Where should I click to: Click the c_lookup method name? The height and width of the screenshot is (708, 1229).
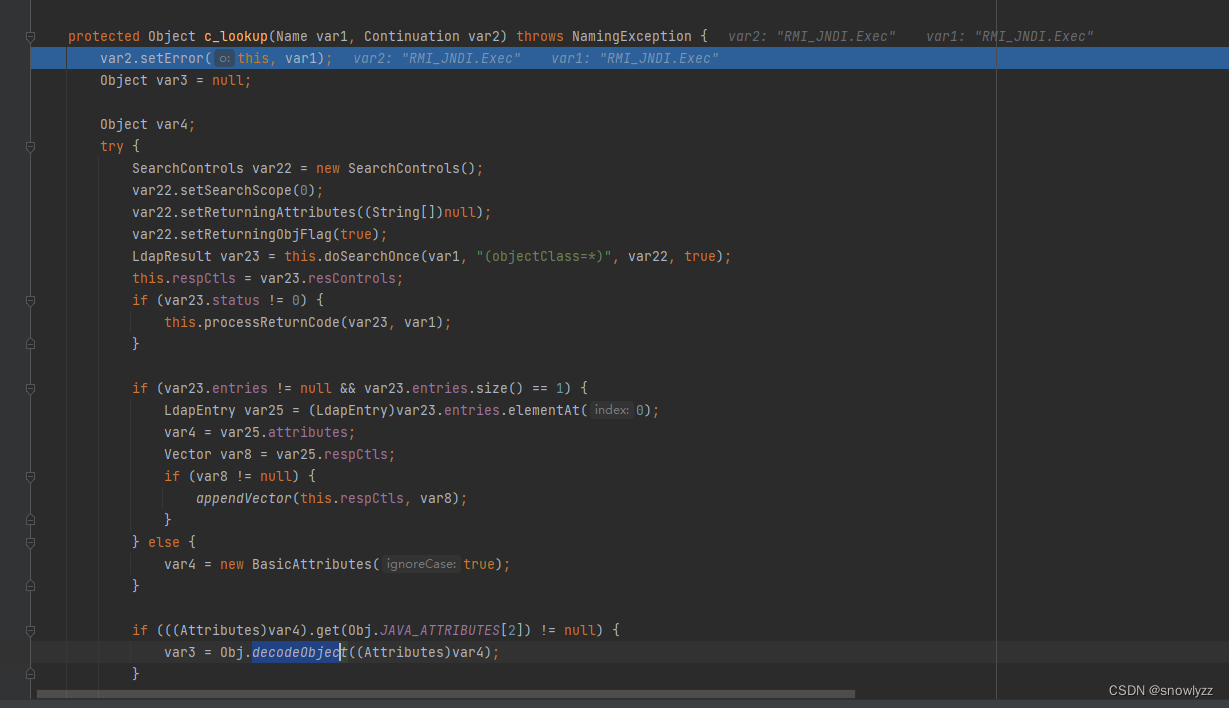point(235,36)
